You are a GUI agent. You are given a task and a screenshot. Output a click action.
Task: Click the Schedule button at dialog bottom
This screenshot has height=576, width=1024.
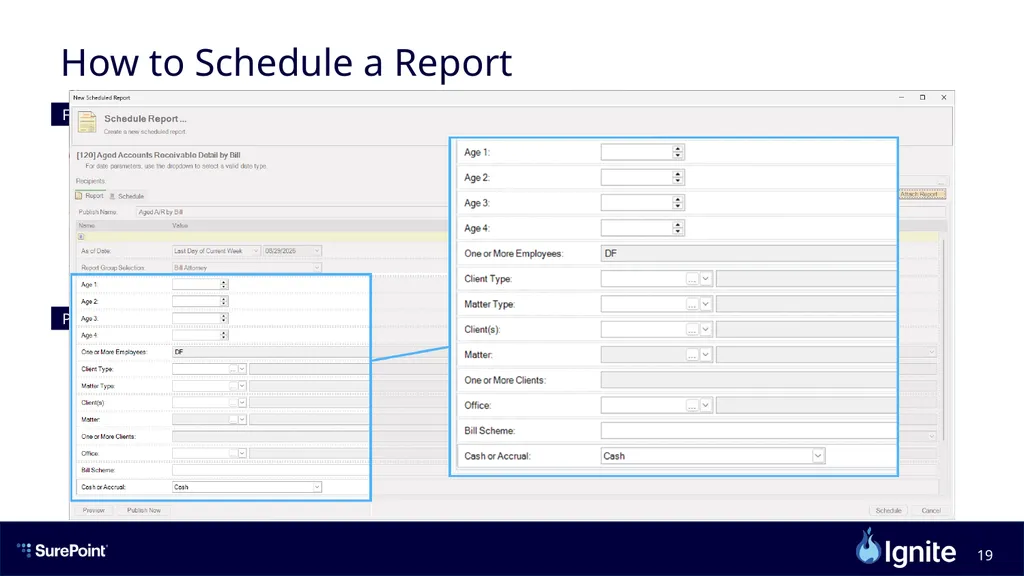888,511
